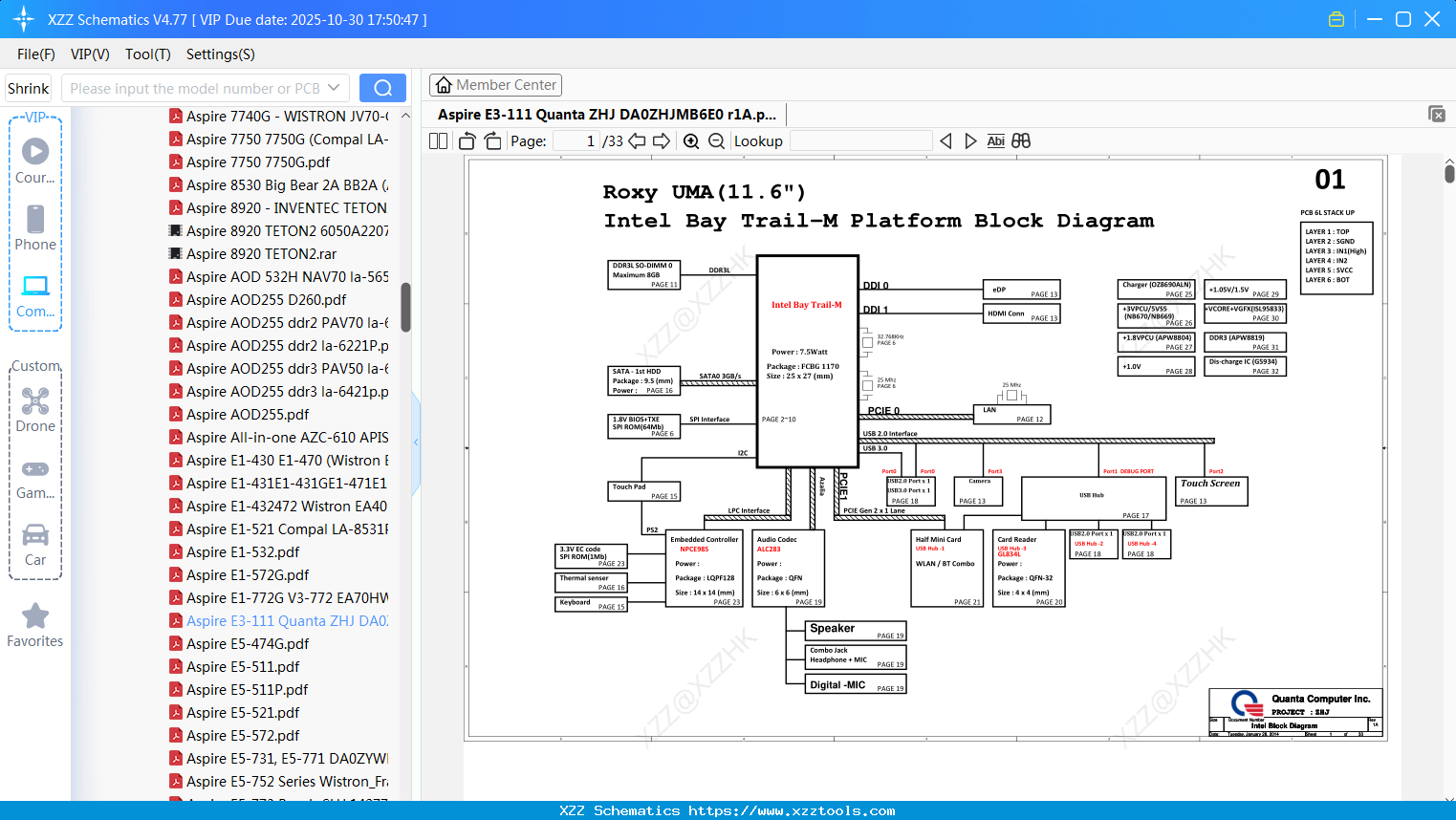Viewport: 1456px width, 820px height.
Task: Click the Lookup text field
Action: [x=860, y=141]
